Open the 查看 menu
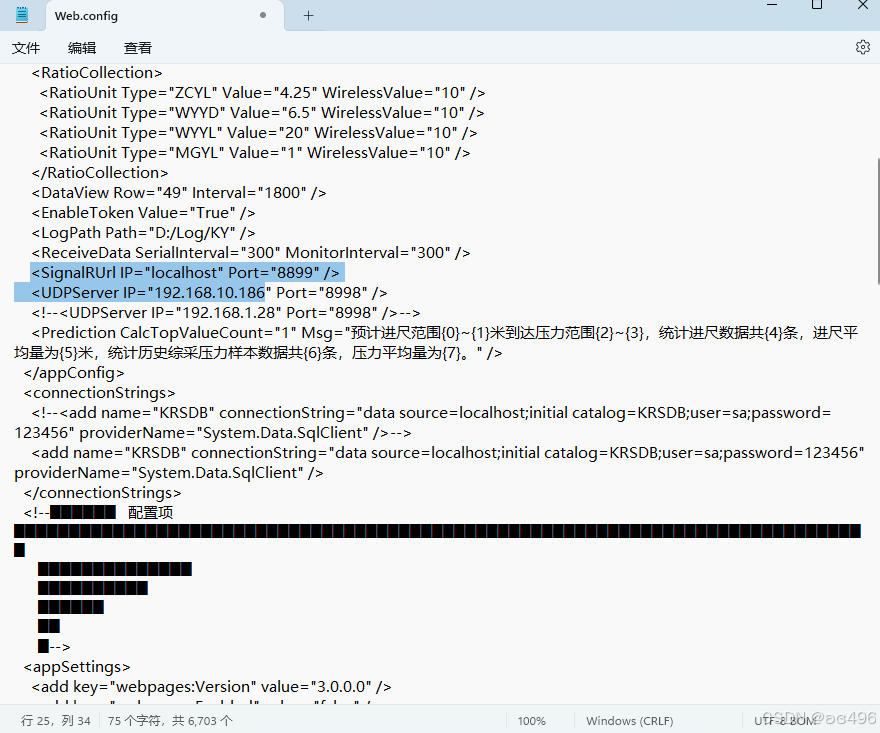Viewport: 880px width, 733px height. click(138, 48)
